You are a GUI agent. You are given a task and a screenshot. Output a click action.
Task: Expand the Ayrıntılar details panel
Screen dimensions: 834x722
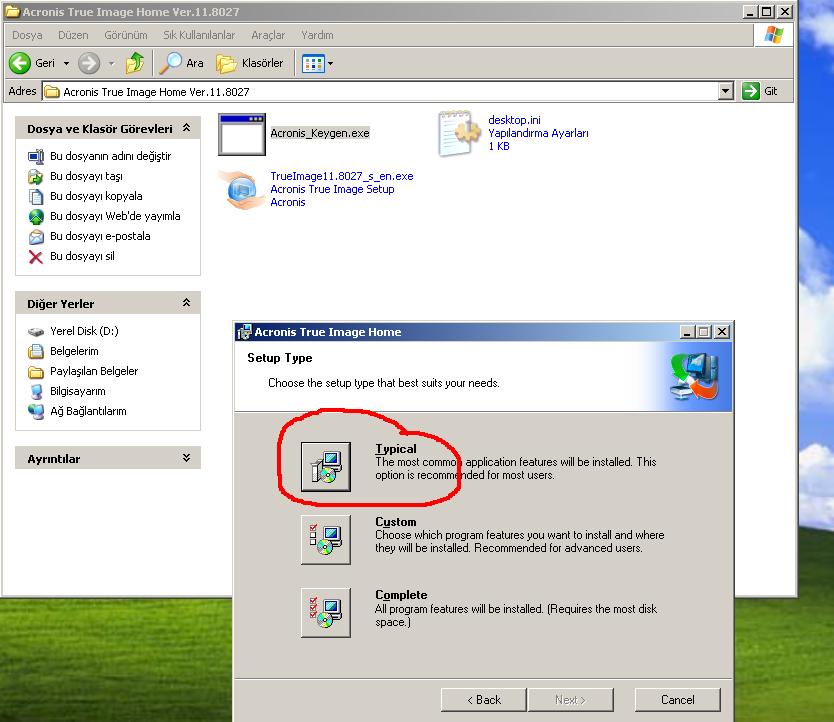(186, 458)
